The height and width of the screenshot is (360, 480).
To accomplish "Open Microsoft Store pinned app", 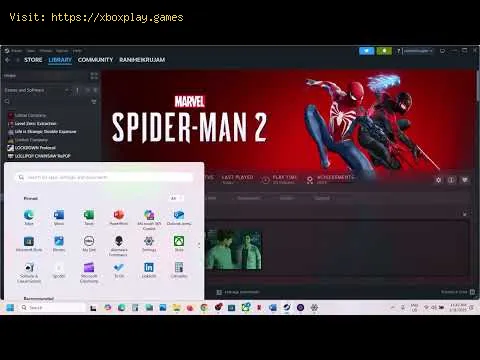I will [29, 244].
